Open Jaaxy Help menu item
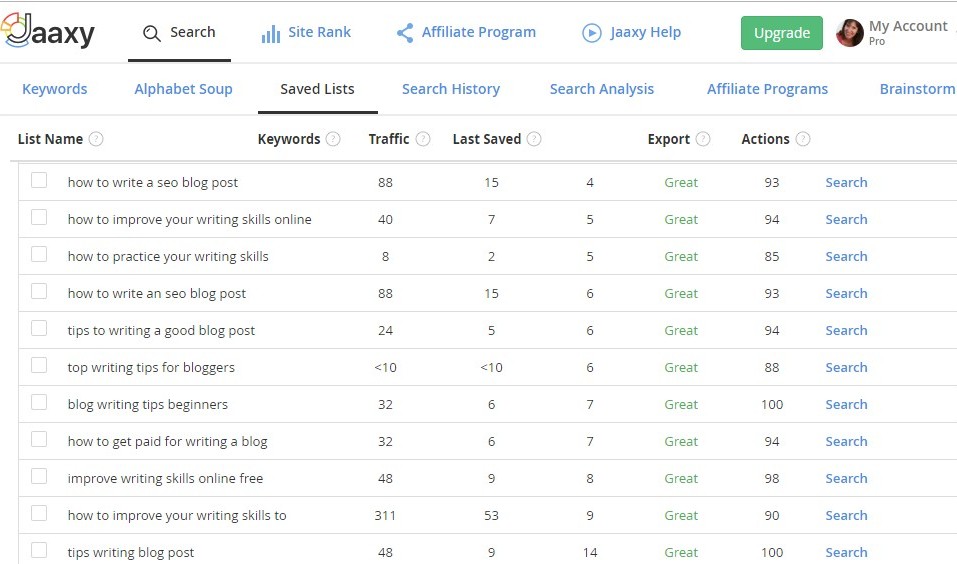 click(631, 32)
